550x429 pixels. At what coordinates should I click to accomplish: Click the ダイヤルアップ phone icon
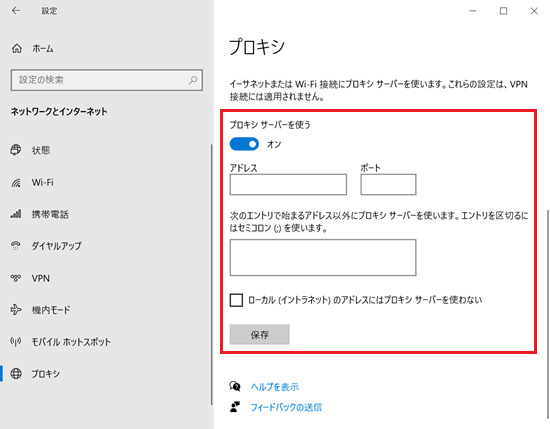16,246
